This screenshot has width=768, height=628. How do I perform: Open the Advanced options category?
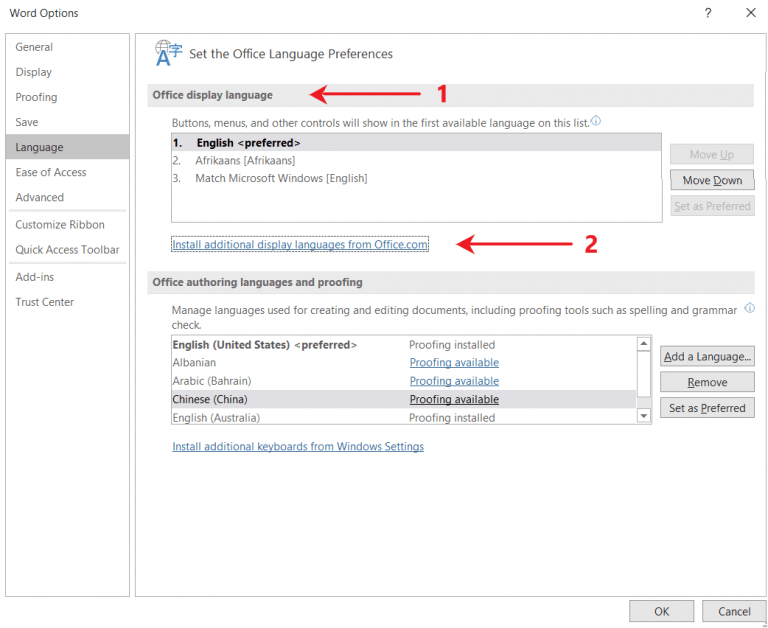[68, 197]
